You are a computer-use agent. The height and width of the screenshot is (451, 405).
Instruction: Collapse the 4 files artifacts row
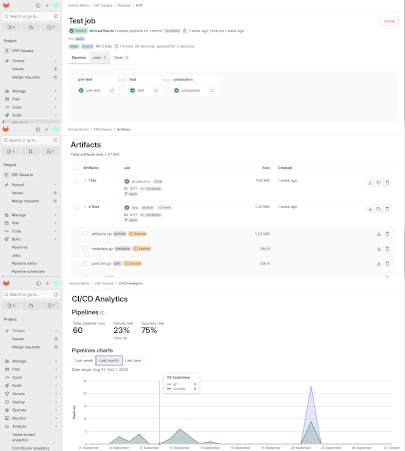coord(85,207)
